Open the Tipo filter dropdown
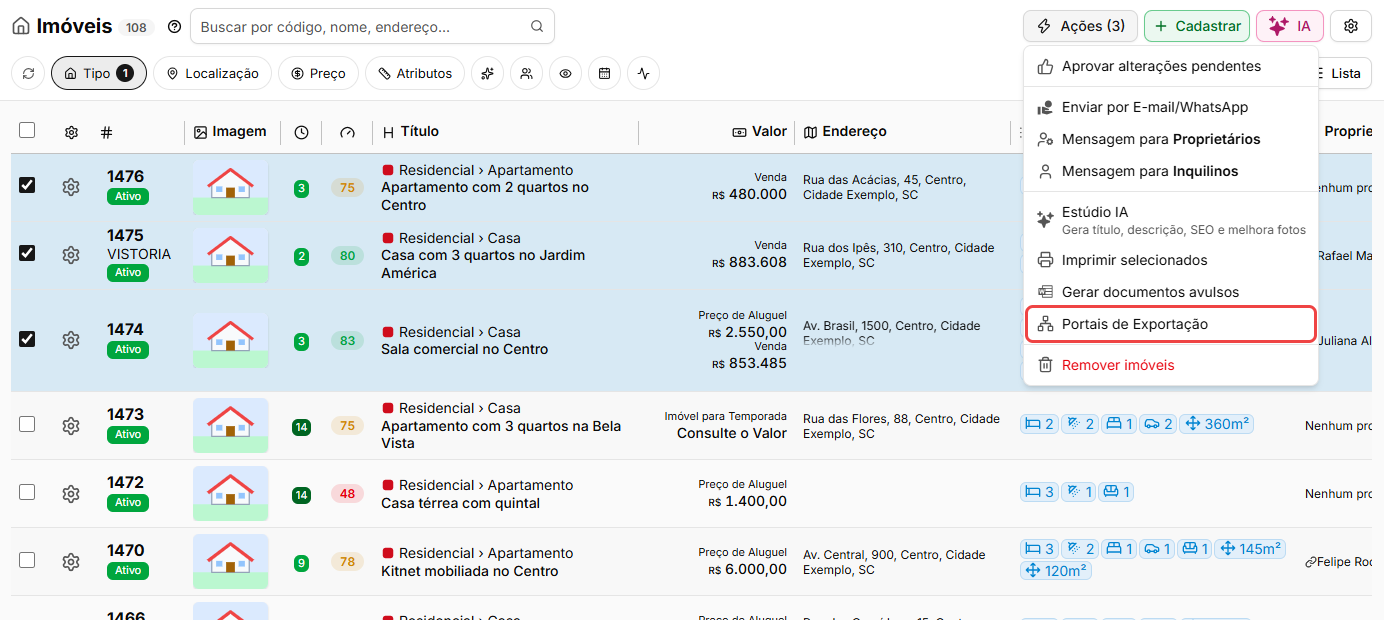The image size is (1384, 620). 99,73
